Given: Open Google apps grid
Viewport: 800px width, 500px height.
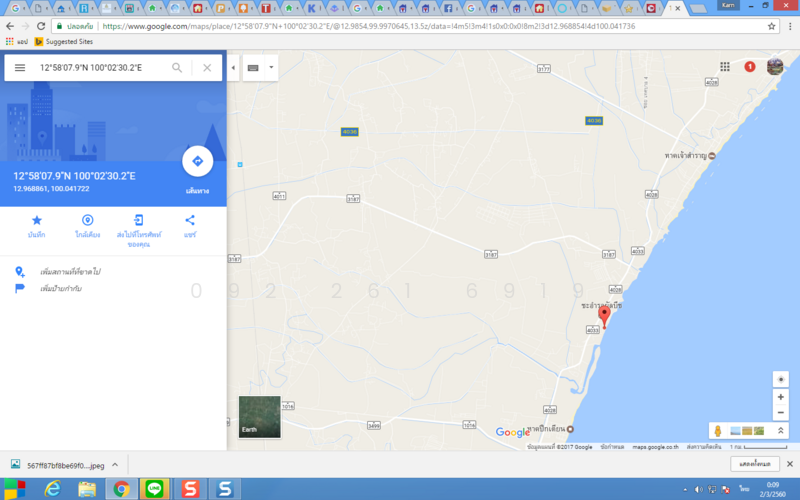Looking at the screenshot, I should coord(724,67).
